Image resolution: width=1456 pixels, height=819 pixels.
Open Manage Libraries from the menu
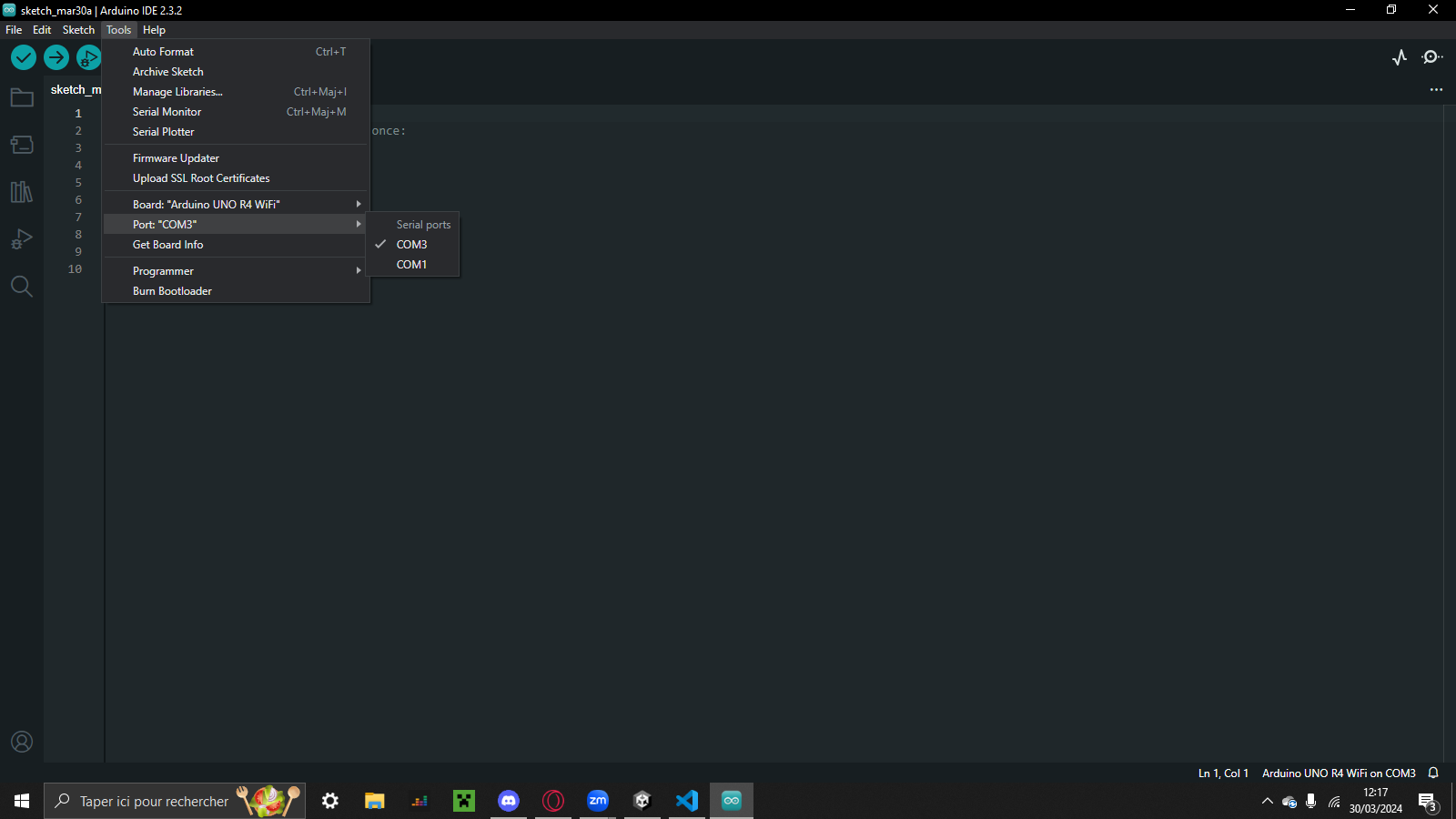237,92
